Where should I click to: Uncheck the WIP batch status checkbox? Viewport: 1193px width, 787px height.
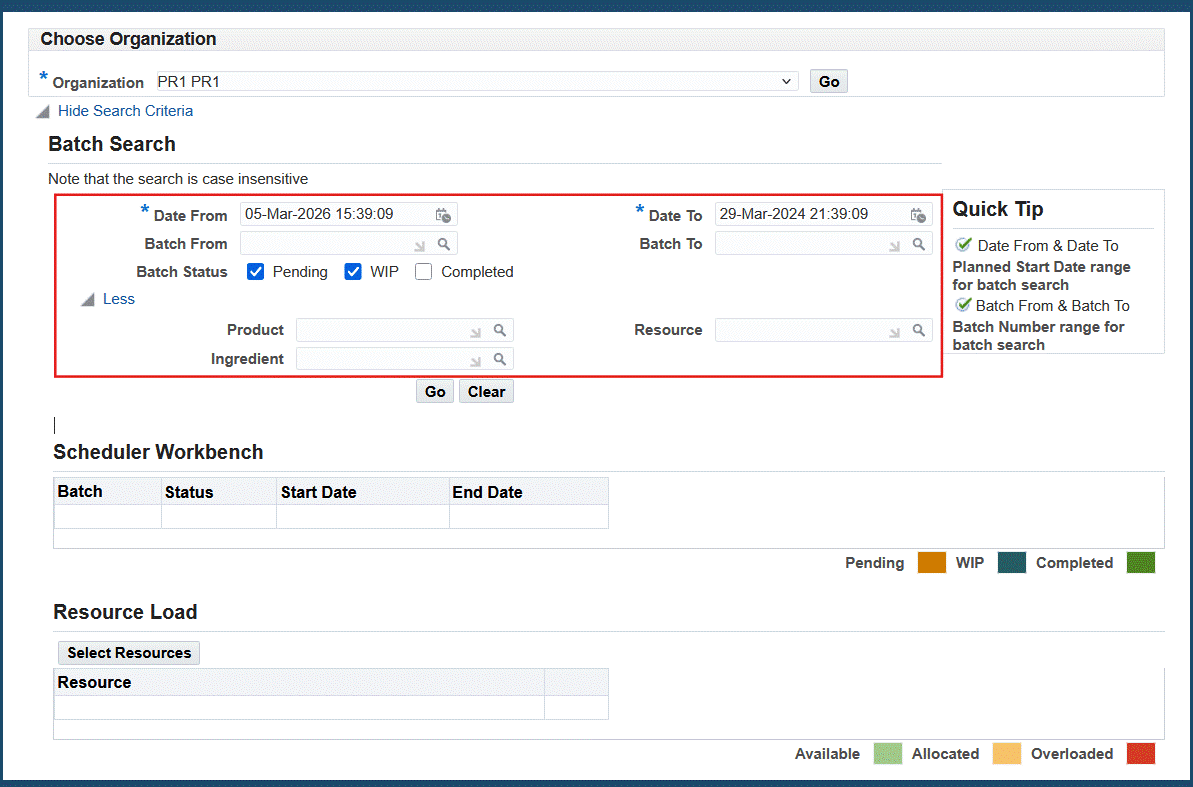click(353, 272)
